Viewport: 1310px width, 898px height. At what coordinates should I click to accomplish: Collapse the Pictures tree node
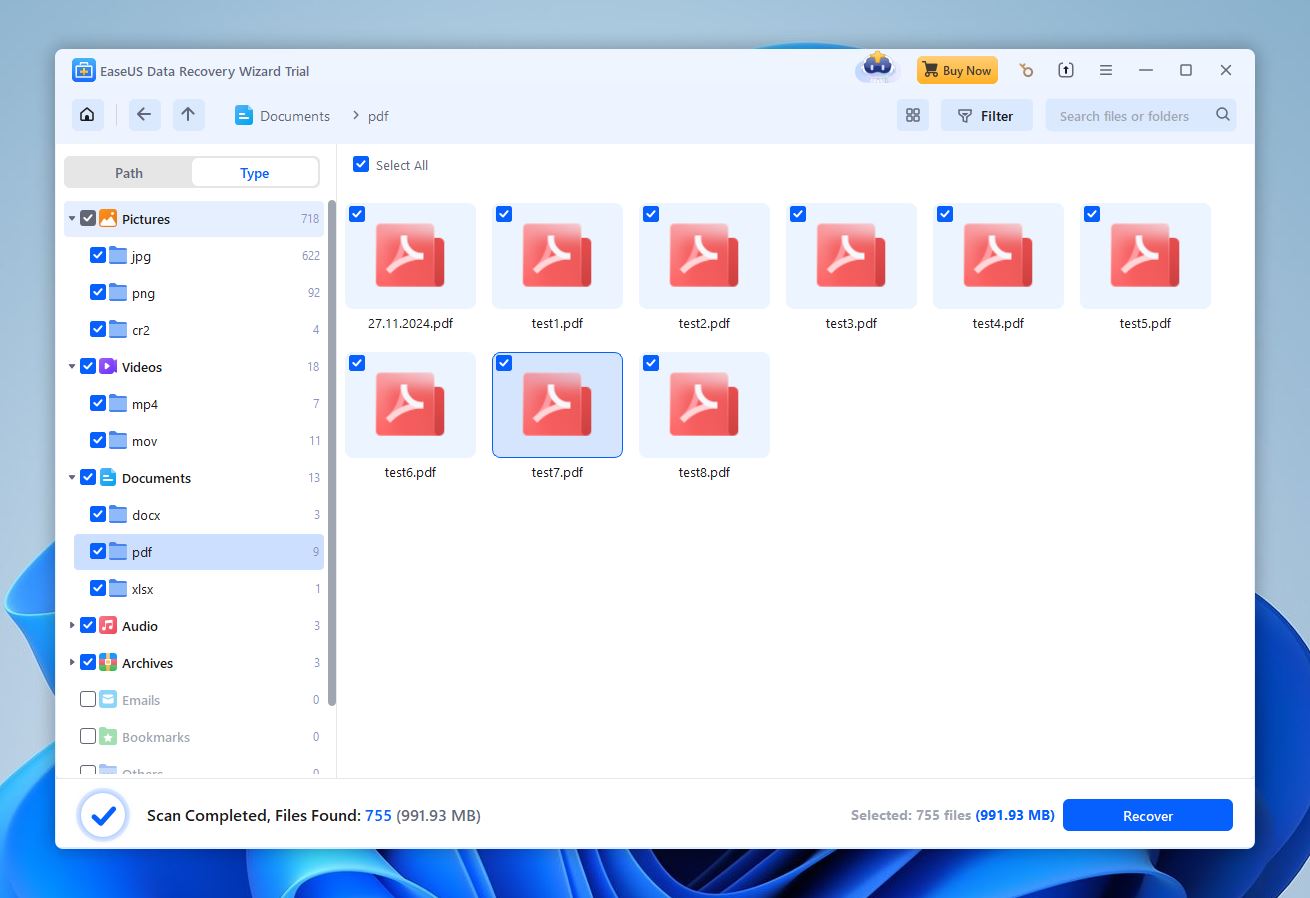click(x=72, y=219)
